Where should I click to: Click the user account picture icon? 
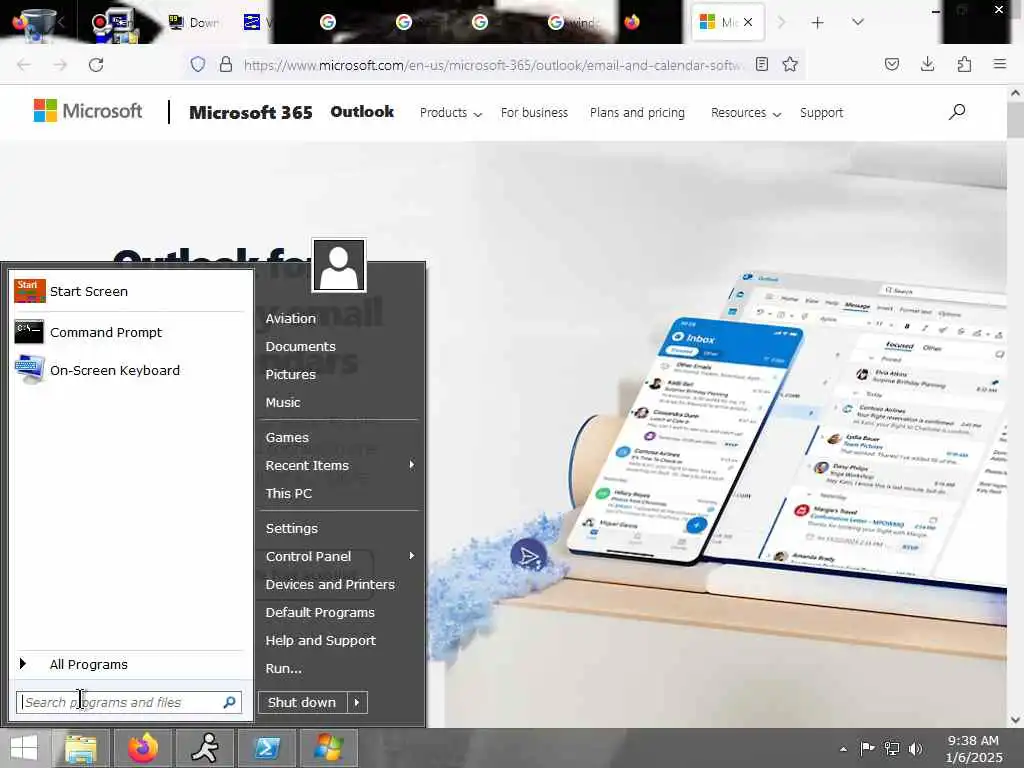click(x=339, y=265)
